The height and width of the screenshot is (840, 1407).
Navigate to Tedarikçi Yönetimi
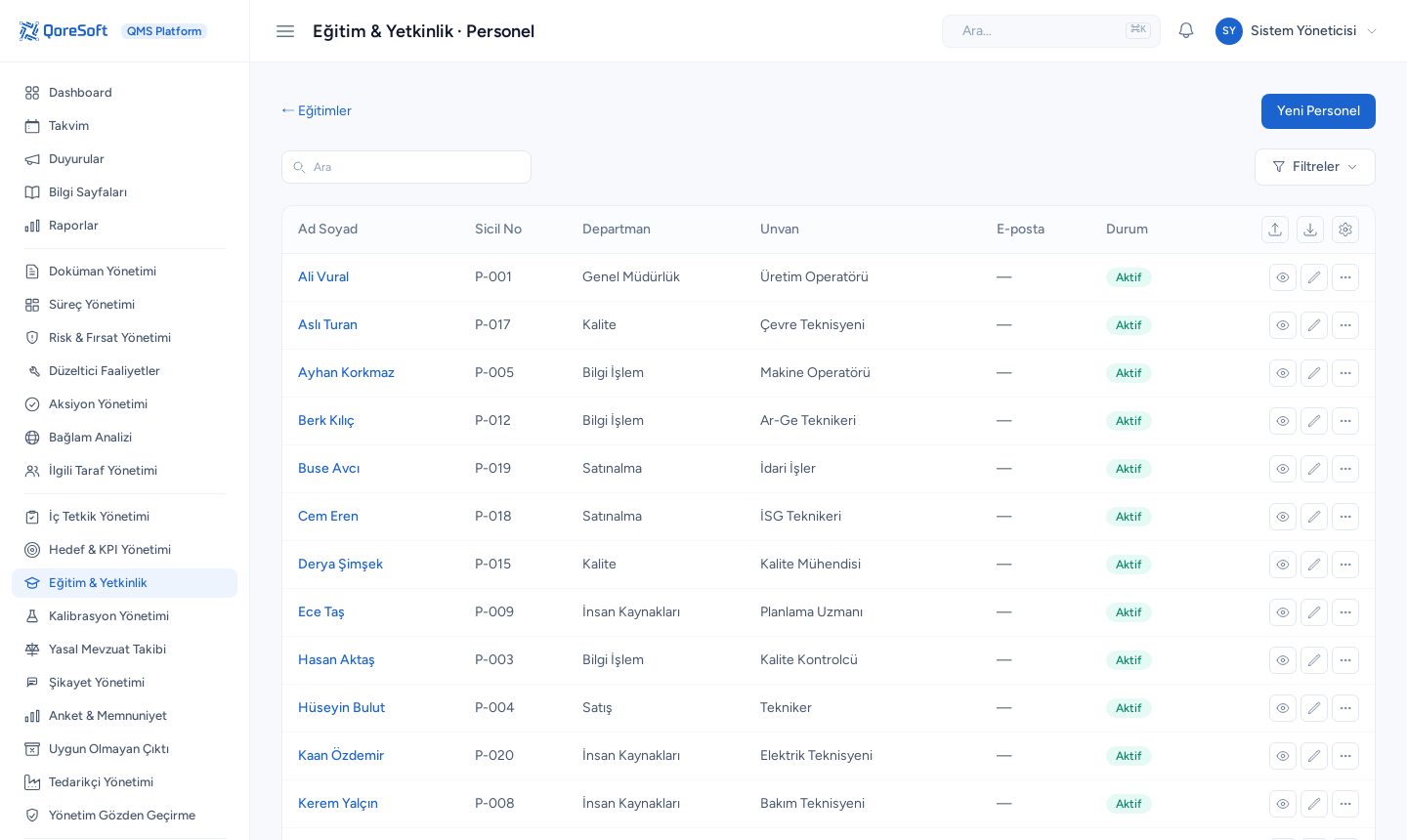pyautogui.click(x=124, y=782)
